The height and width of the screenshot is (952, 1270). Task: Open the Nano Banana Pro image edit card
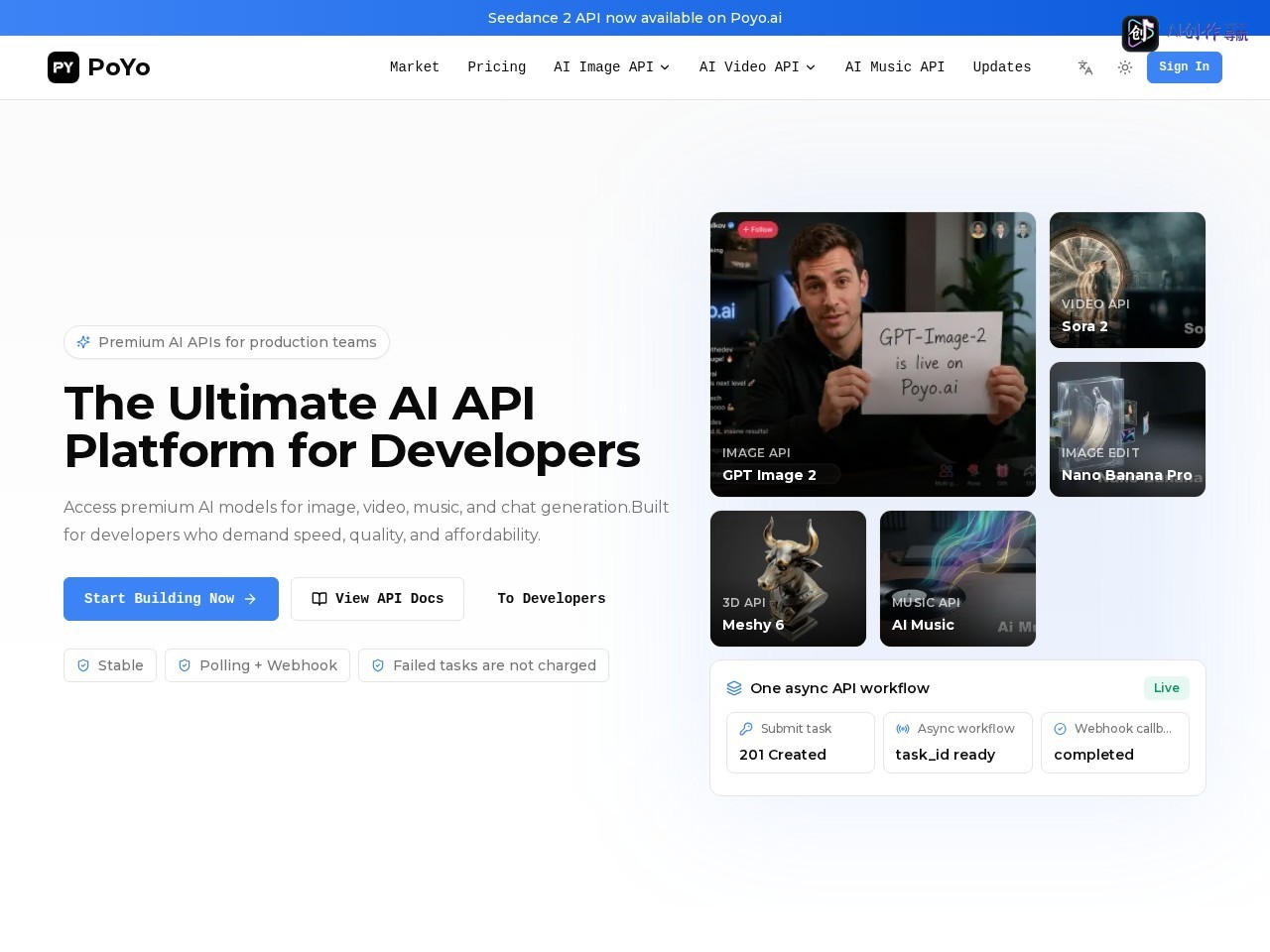pos(1127,429)
